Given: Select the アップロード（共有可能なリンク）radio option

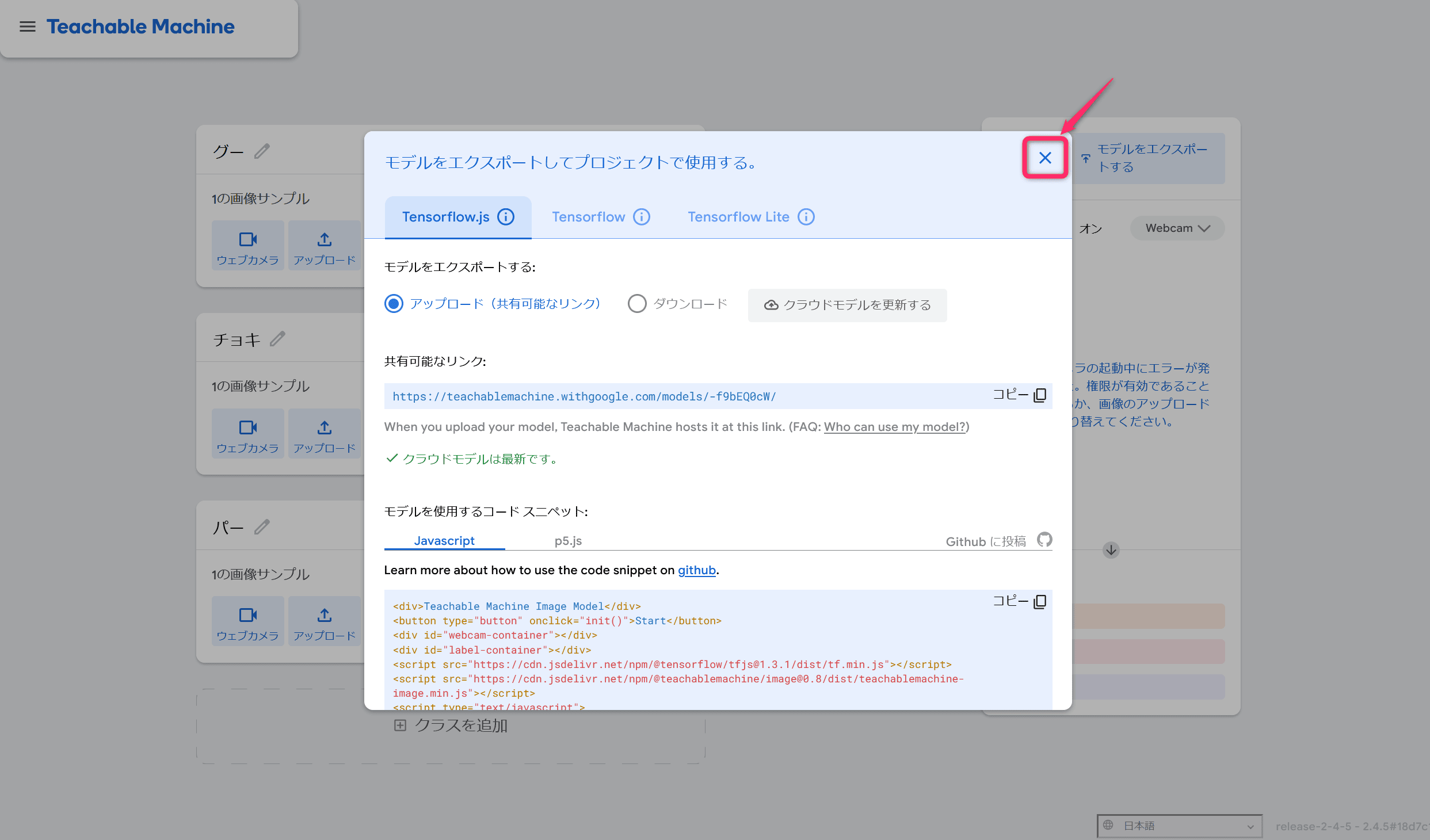Looking at the screenshot, I should [394, 304].
